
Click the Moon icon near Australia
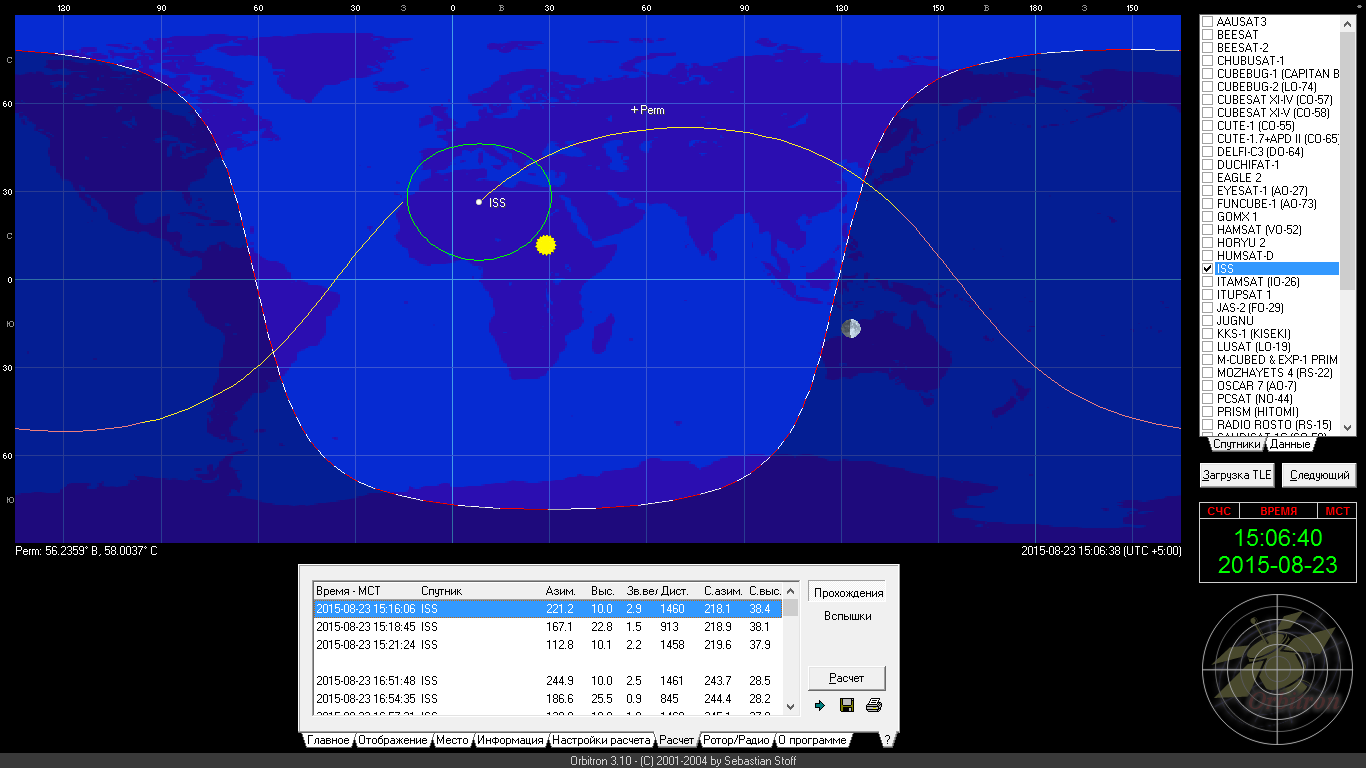click(x=851, y=328)
